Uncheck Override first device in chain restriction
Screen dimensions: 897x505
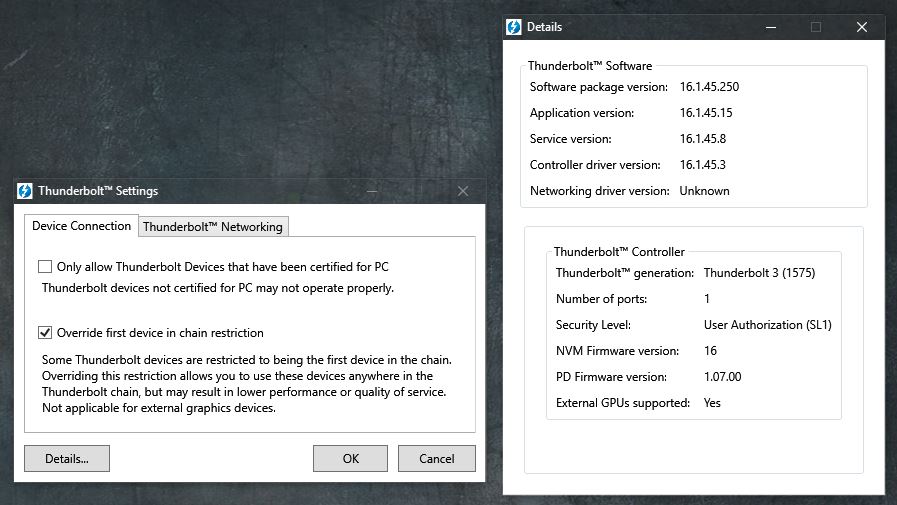45,332
